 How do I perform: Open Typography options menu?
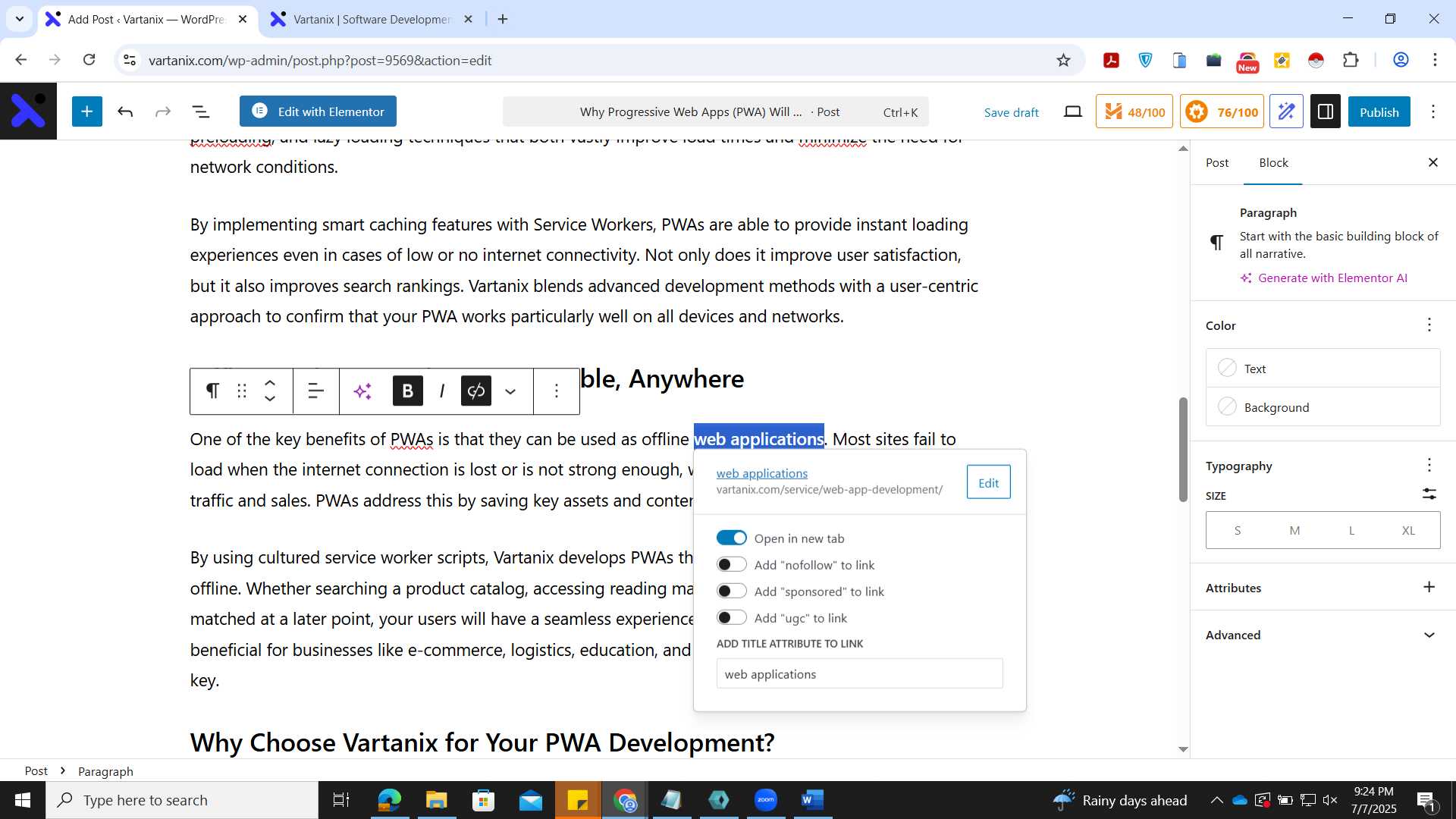pos(1429,465)
